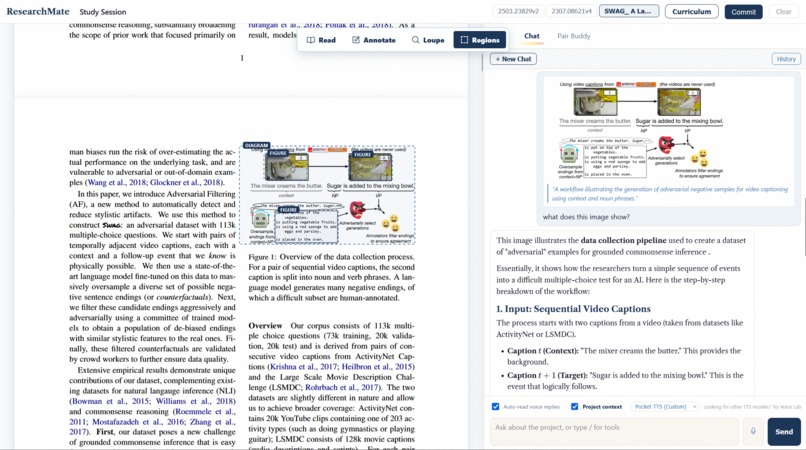This screenshot has width=806, height=450.
Task: Click the italic workflow caption under chat image
Action: [x=669, y=194]
